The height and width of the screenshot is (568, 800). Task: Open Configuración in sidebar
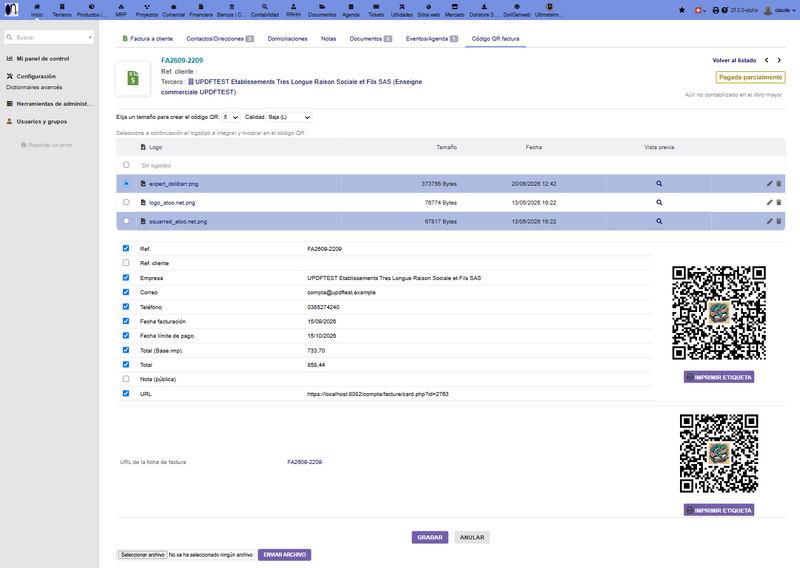coord(36,76)
